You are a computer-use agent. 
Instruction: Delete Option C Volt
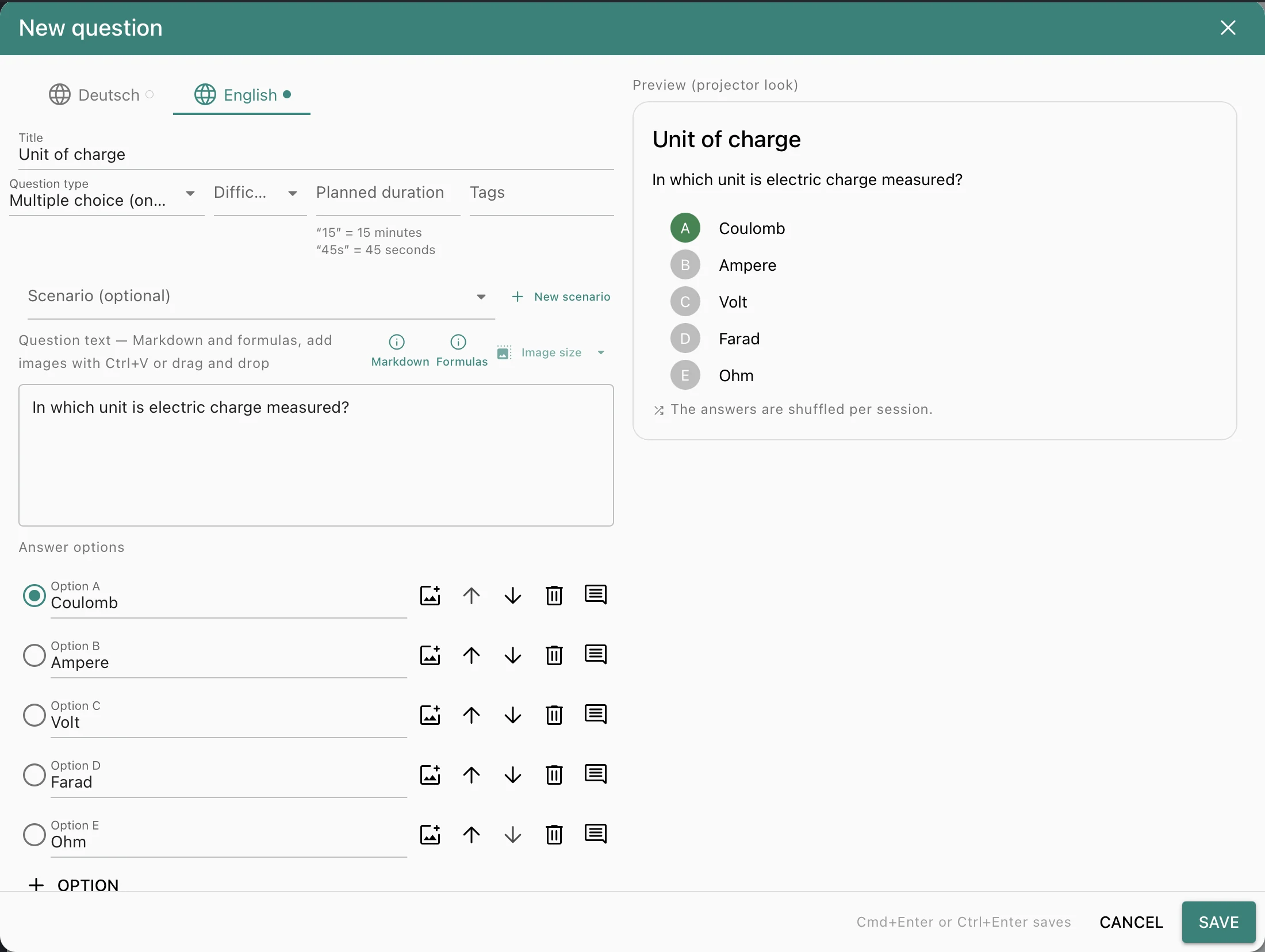click(x=554, y=715)
